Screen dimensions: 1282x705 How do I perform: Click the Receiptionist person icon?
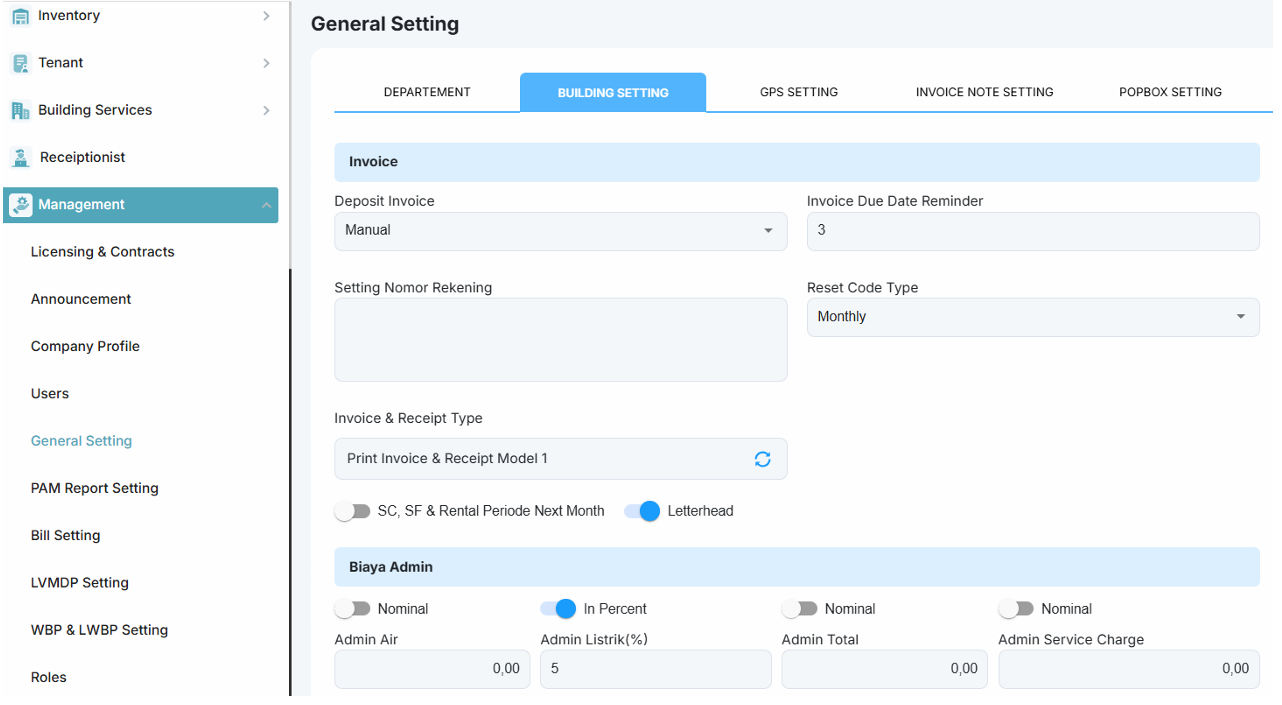tap(21, 157)
